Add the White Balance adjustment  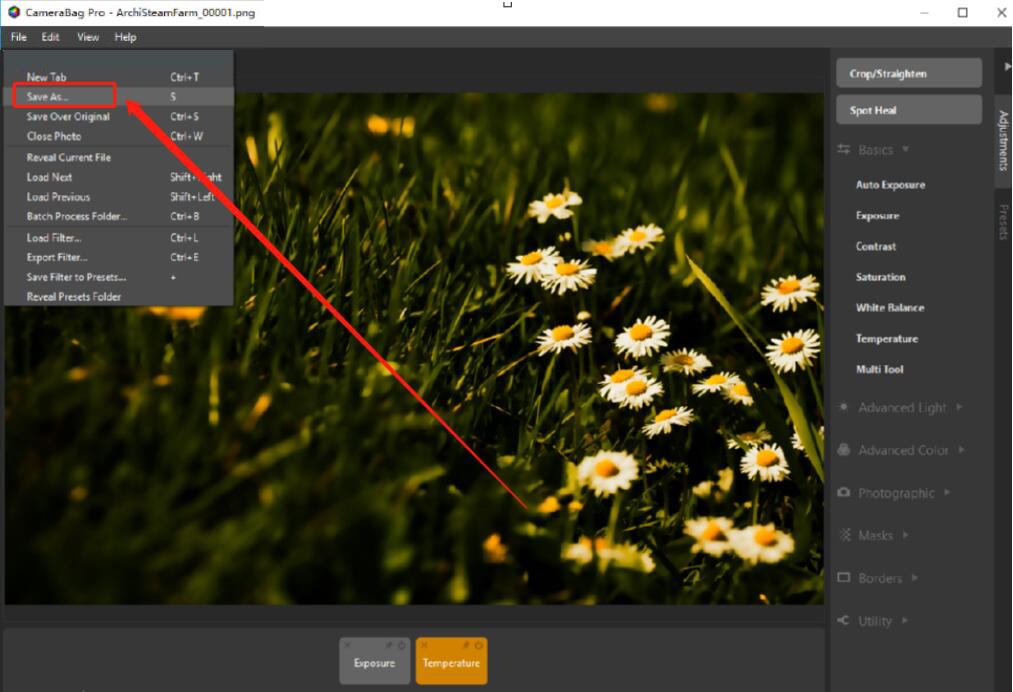pyautogui.click(x=890, y=308)
